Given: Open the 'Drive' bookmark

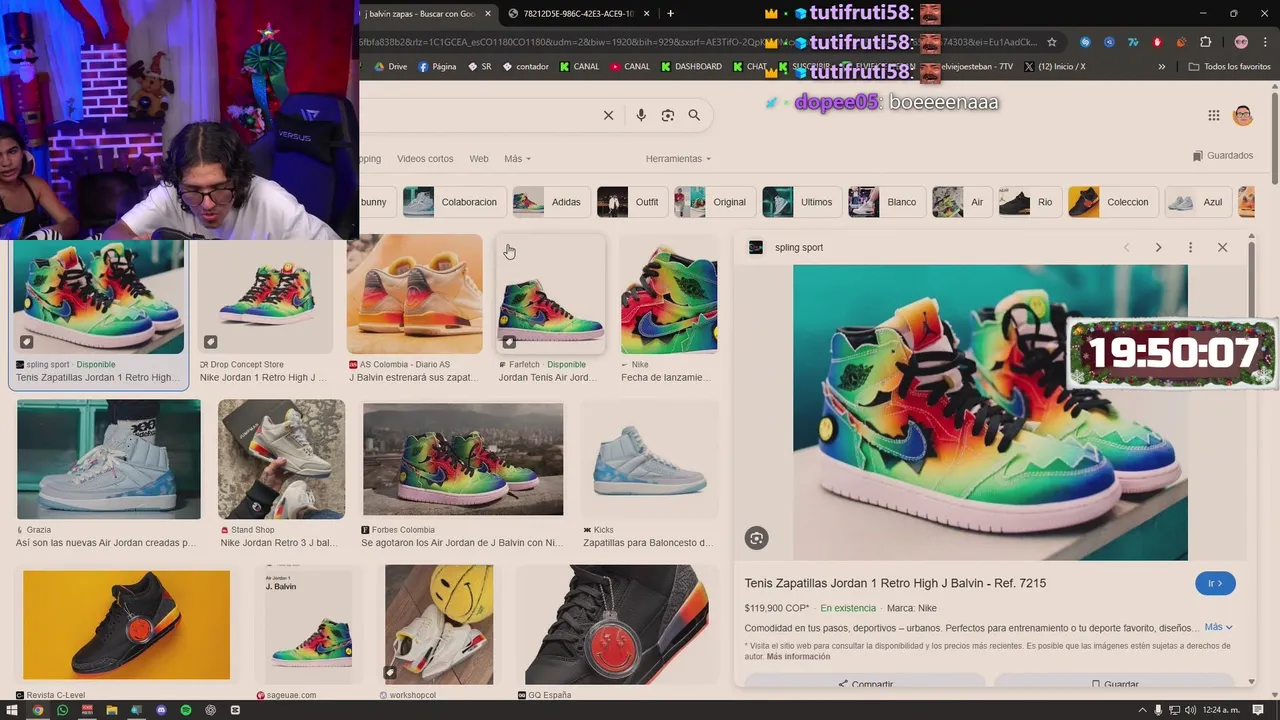Looking at the screenshot, I should click(x=391, y=67).
